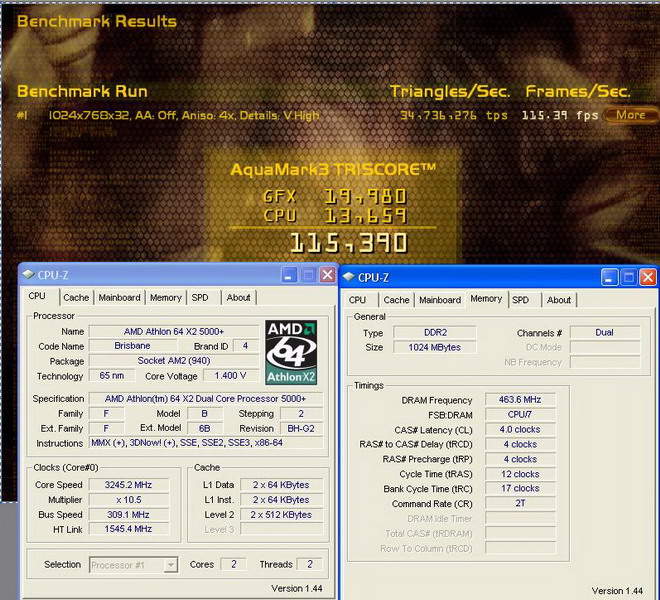660x600 pixels.
Task: Click the Specification field text
Action: [205, 398]
